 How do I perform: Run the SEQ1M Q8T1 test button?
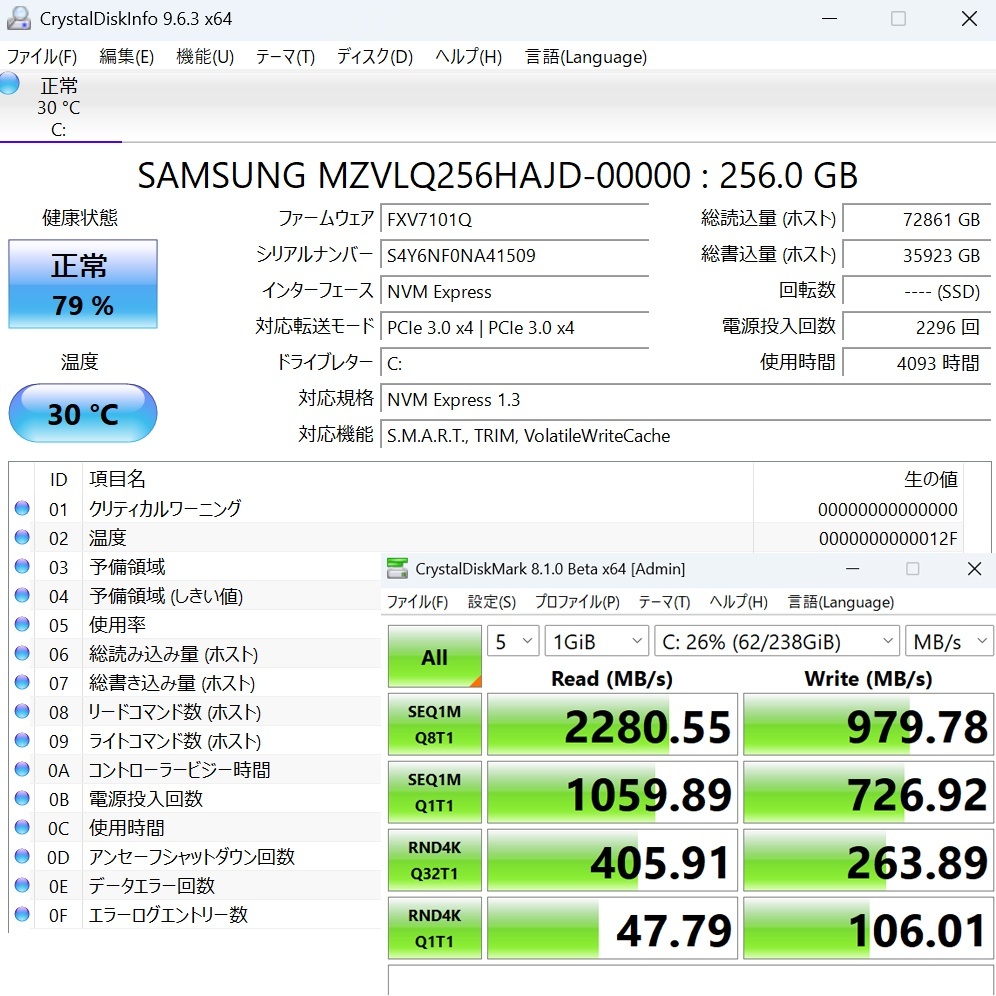(x=434, y=725)
